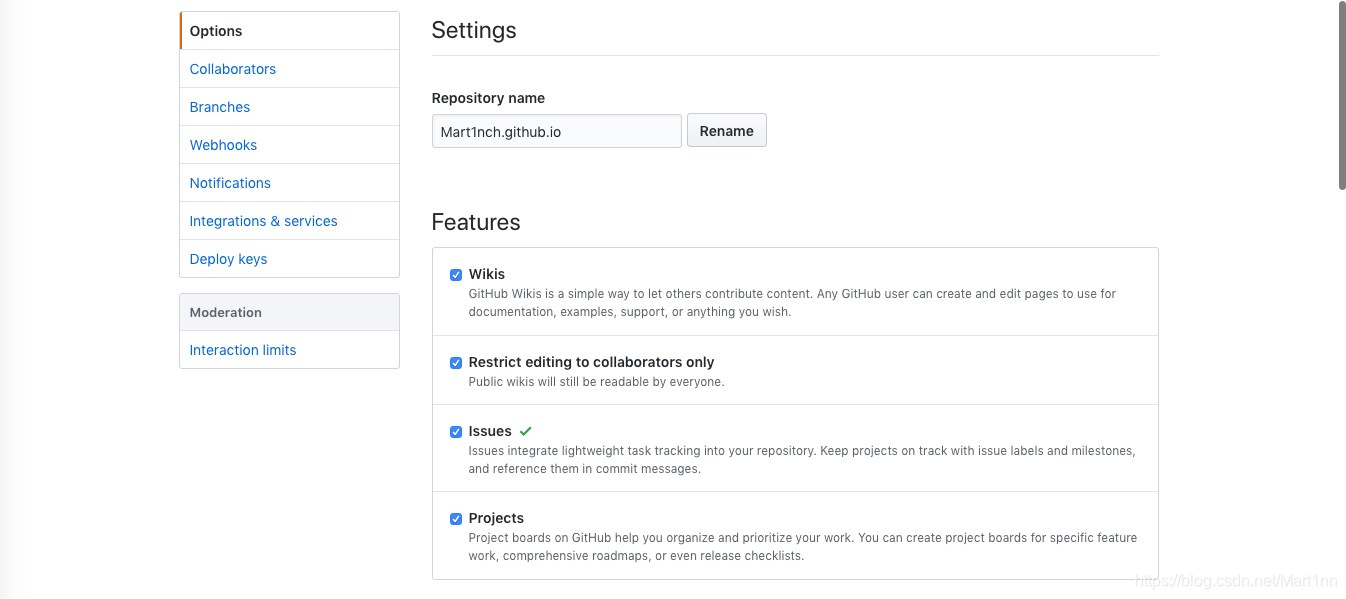Click the Issues label text
This screenshot has height=599, width=1346.
point(490,431)
